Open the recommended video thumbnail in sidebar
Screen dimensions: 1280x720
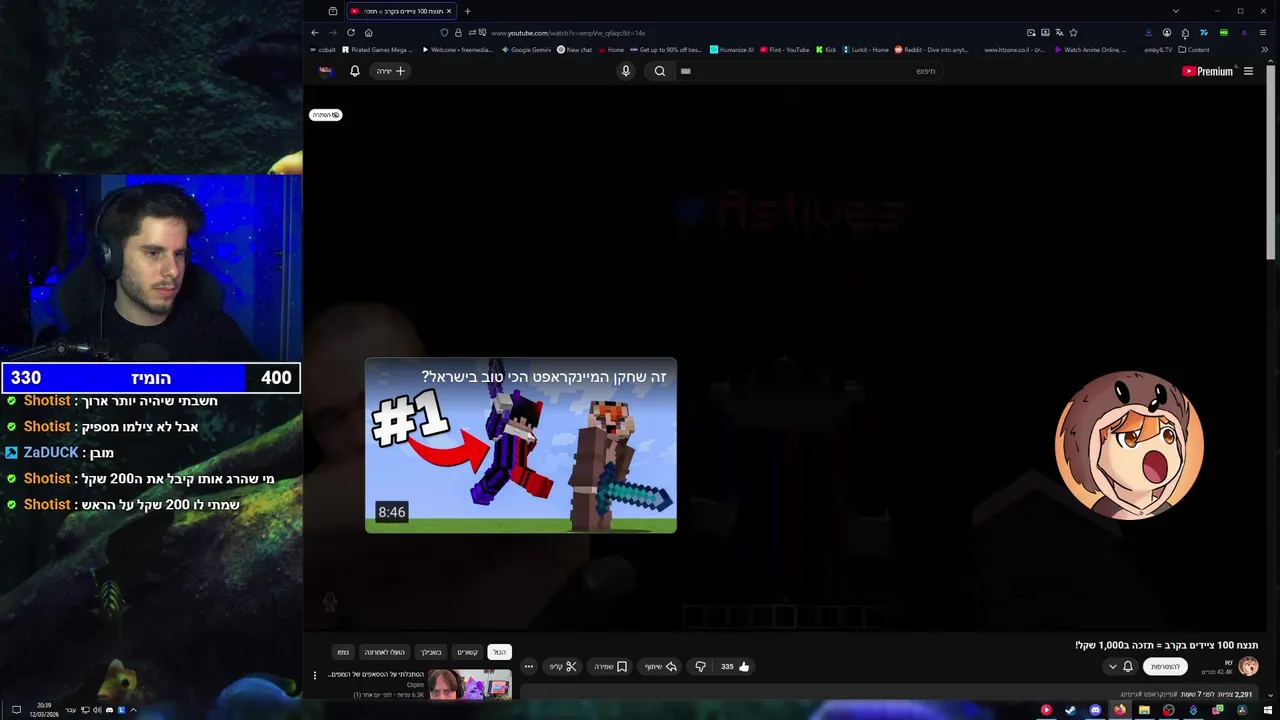point(470,685)
